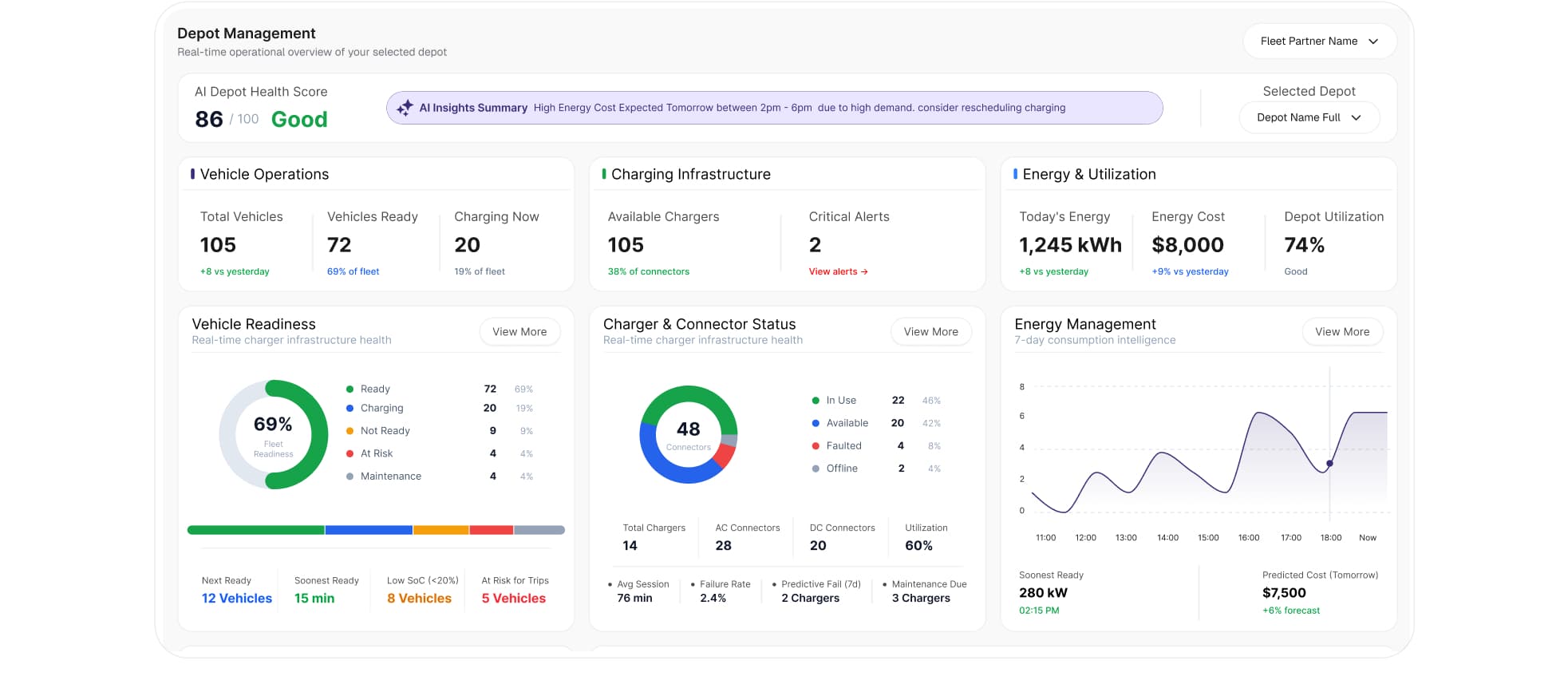Click the AI Insights sparkle icon

(405, 108)
